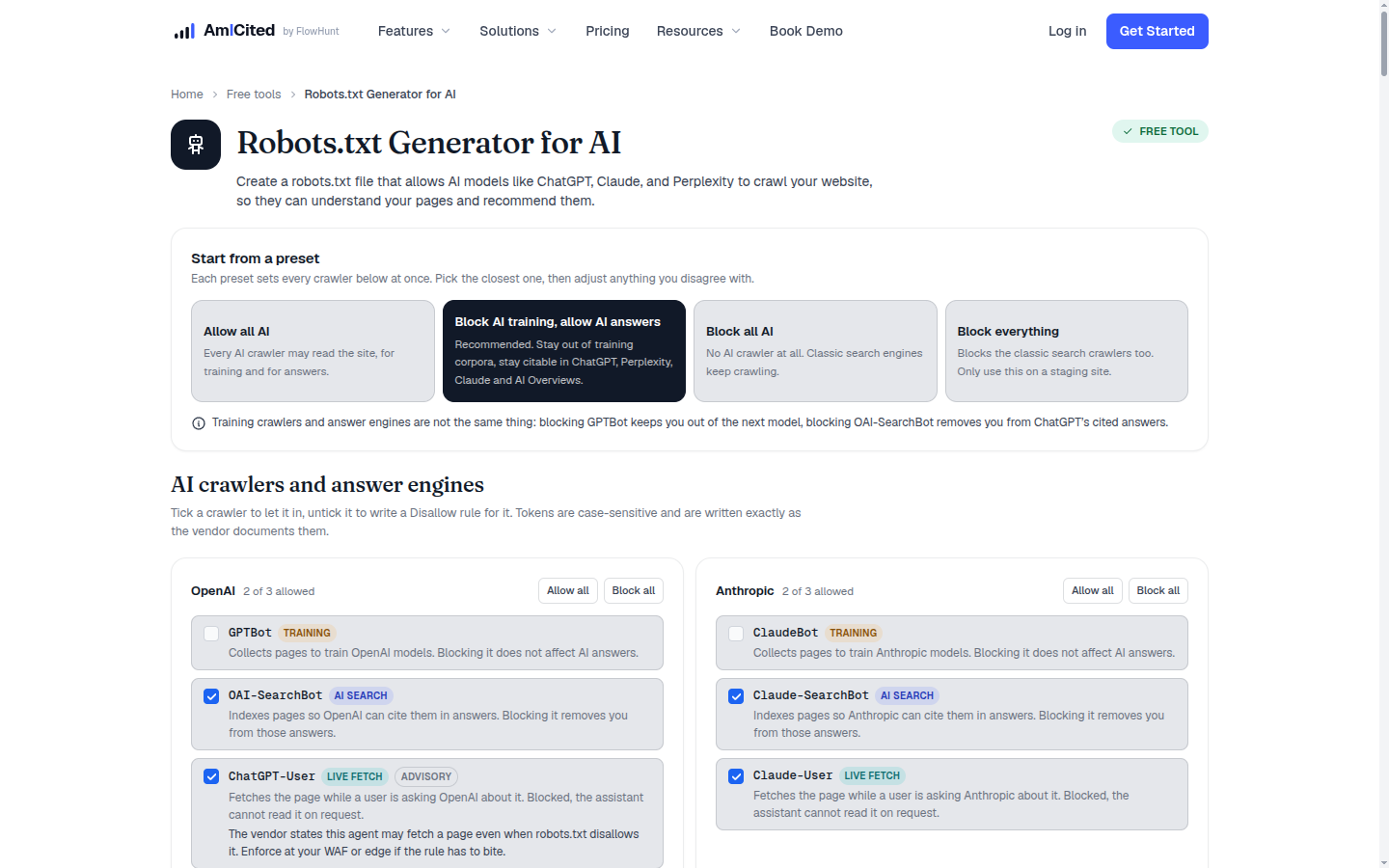Tick the GPTBot checkbox
Viewport: 1389px width, 868px height.
coord(211,634)
